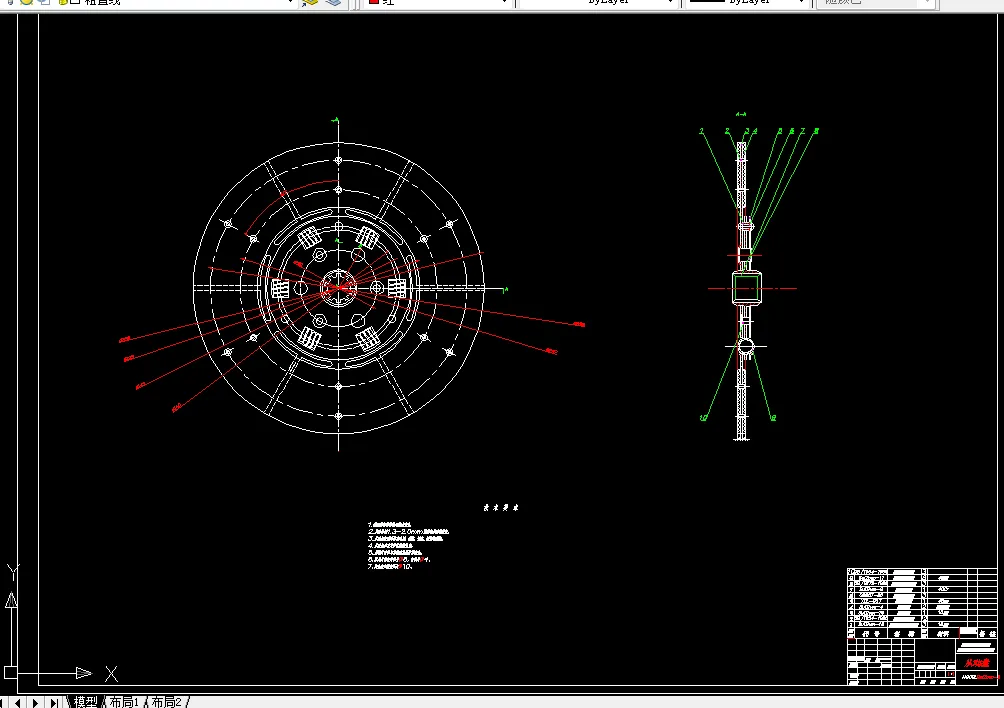Click the square hub in the section view
This screenshot has width=1004, height=708.
point(747,288)
